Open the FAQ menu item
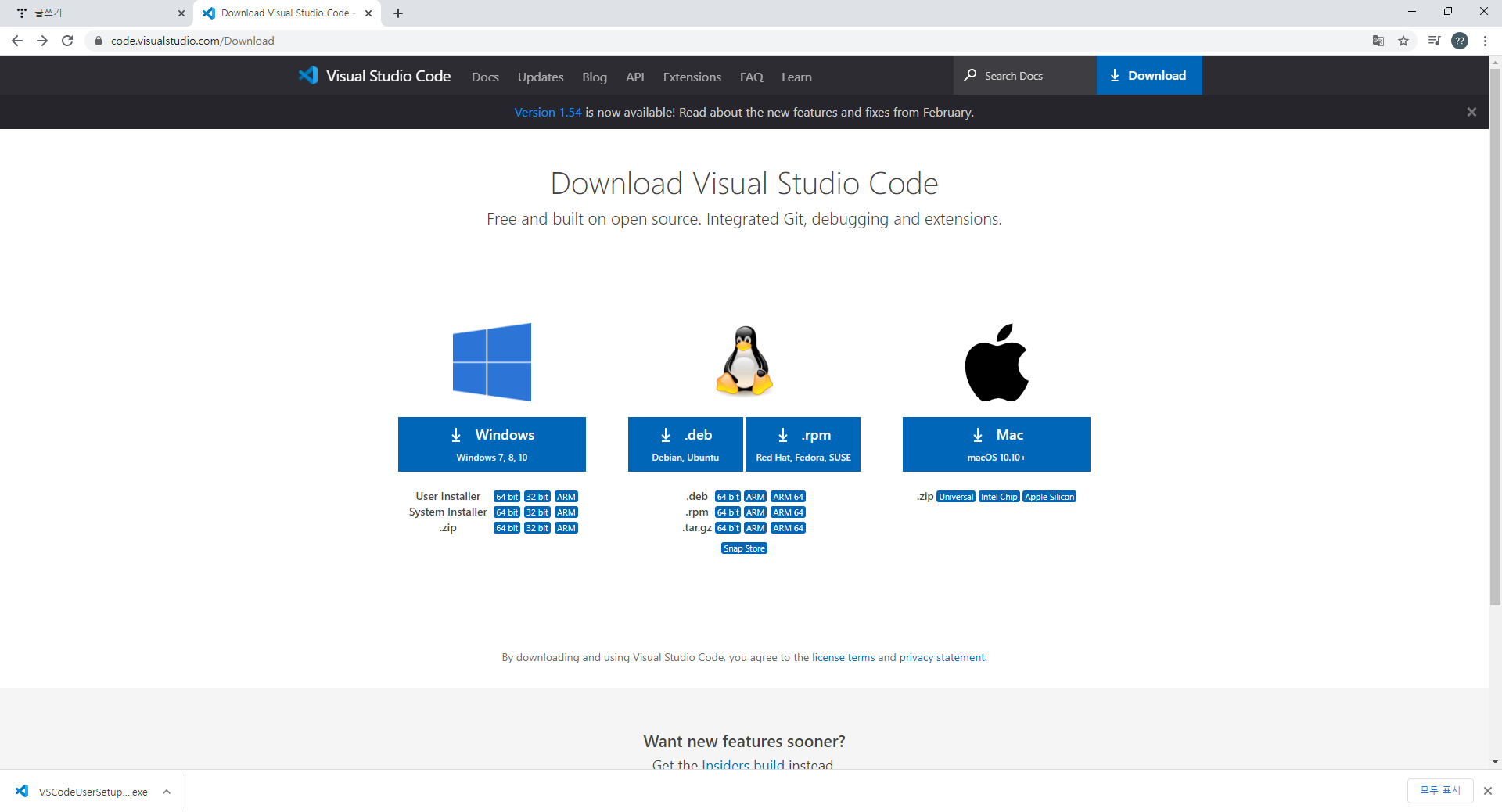This screenshot has width=1502, height=812. (752, 77)
